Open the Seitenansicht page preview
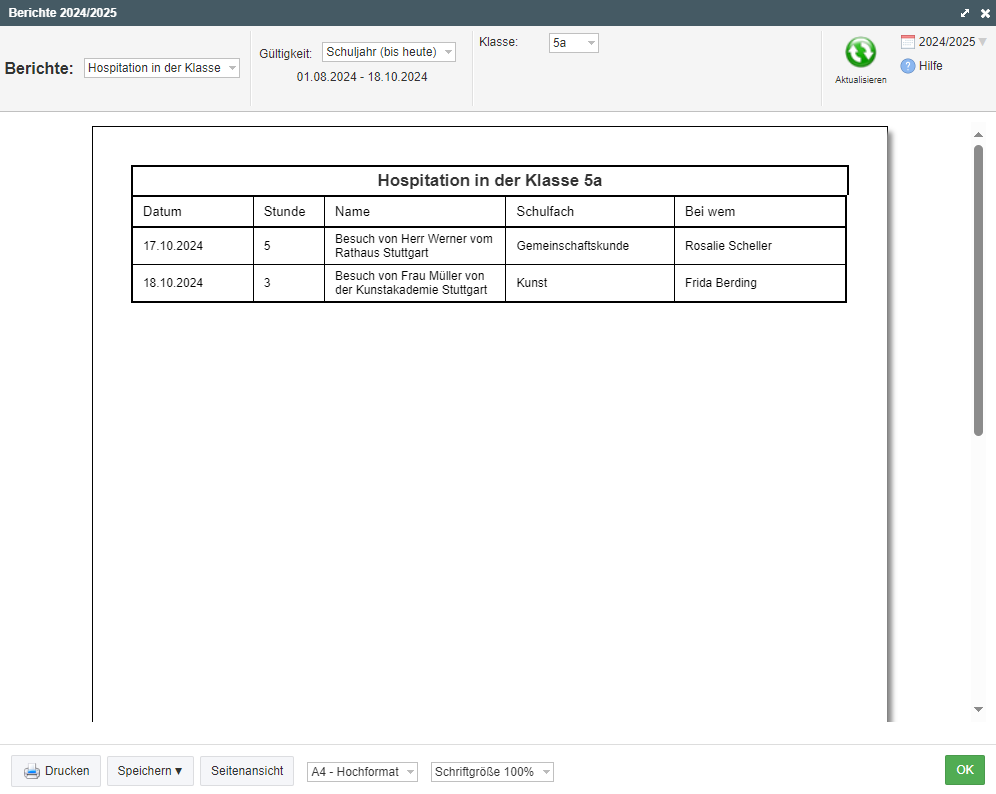 pyautogui.click(x=247, y=770)
